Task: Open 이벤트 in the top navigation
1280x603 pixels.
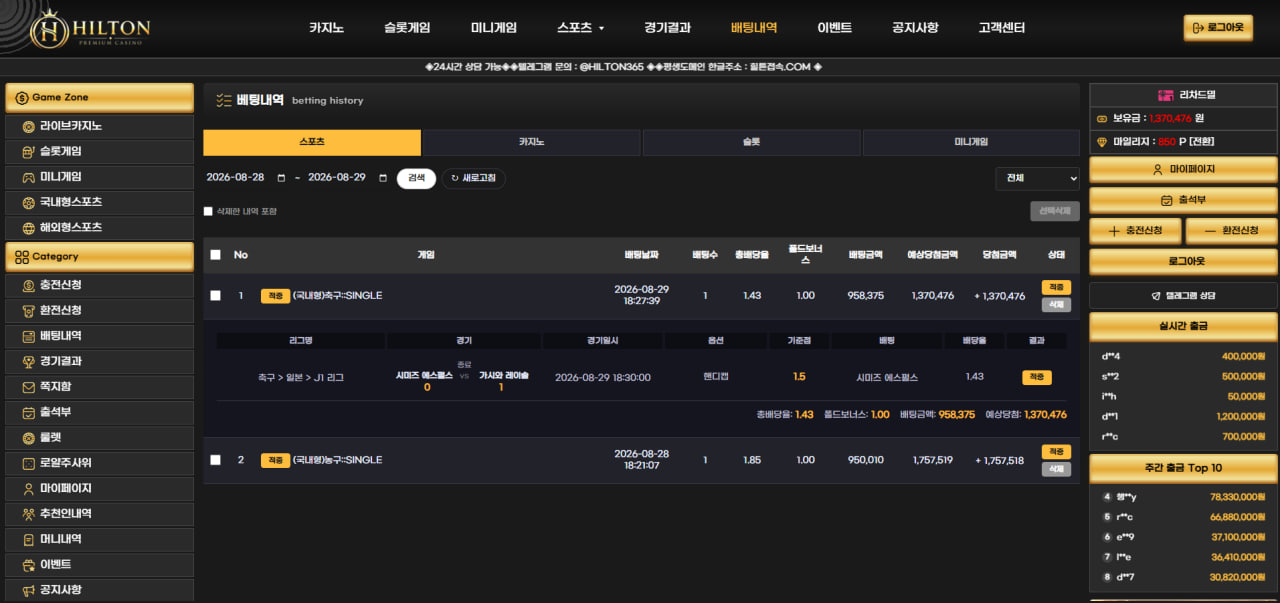Action: click(x=835, y=28)
